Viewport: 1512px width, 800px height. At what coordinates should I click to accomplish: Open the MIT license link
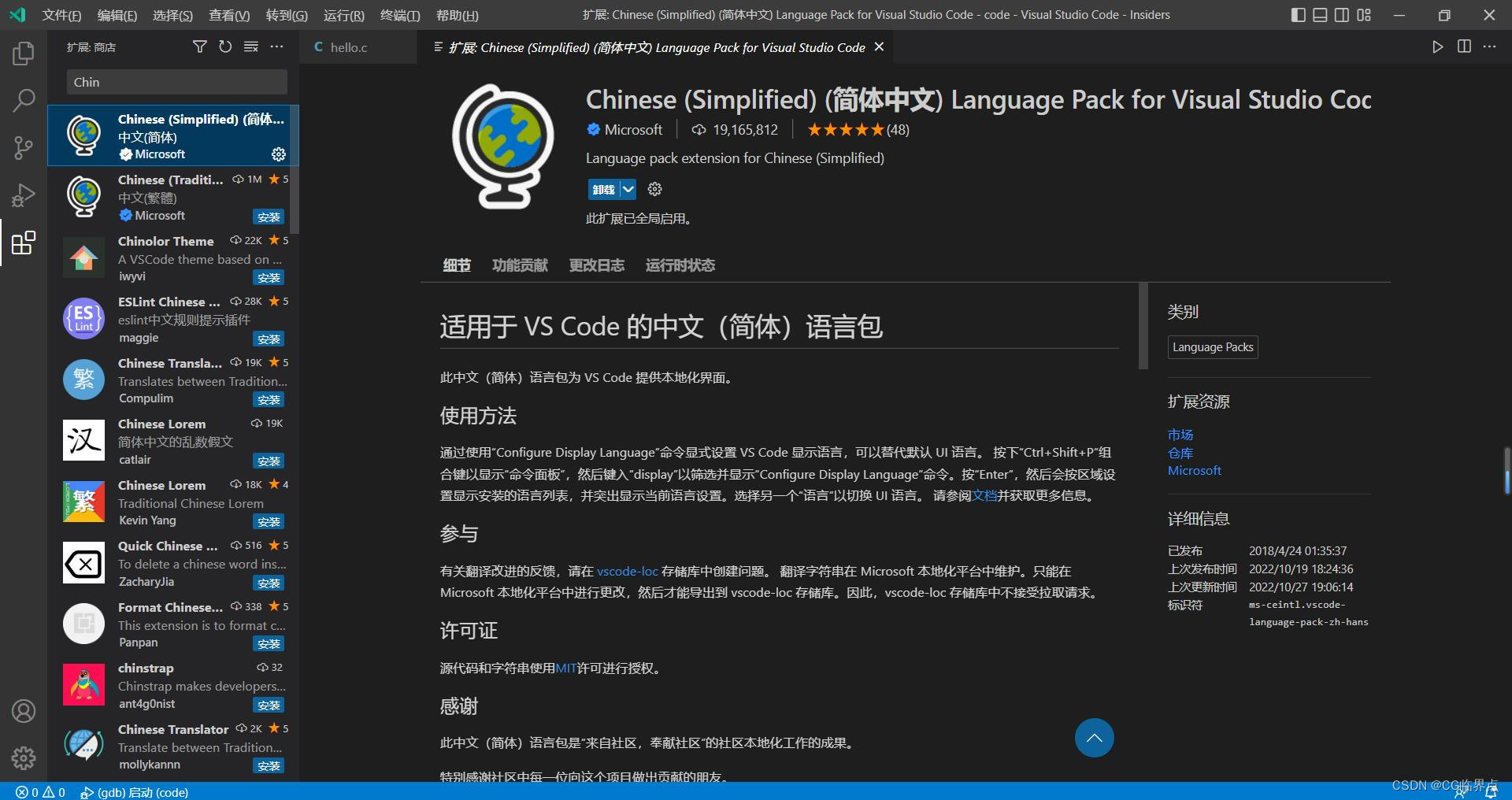(566, 668)
